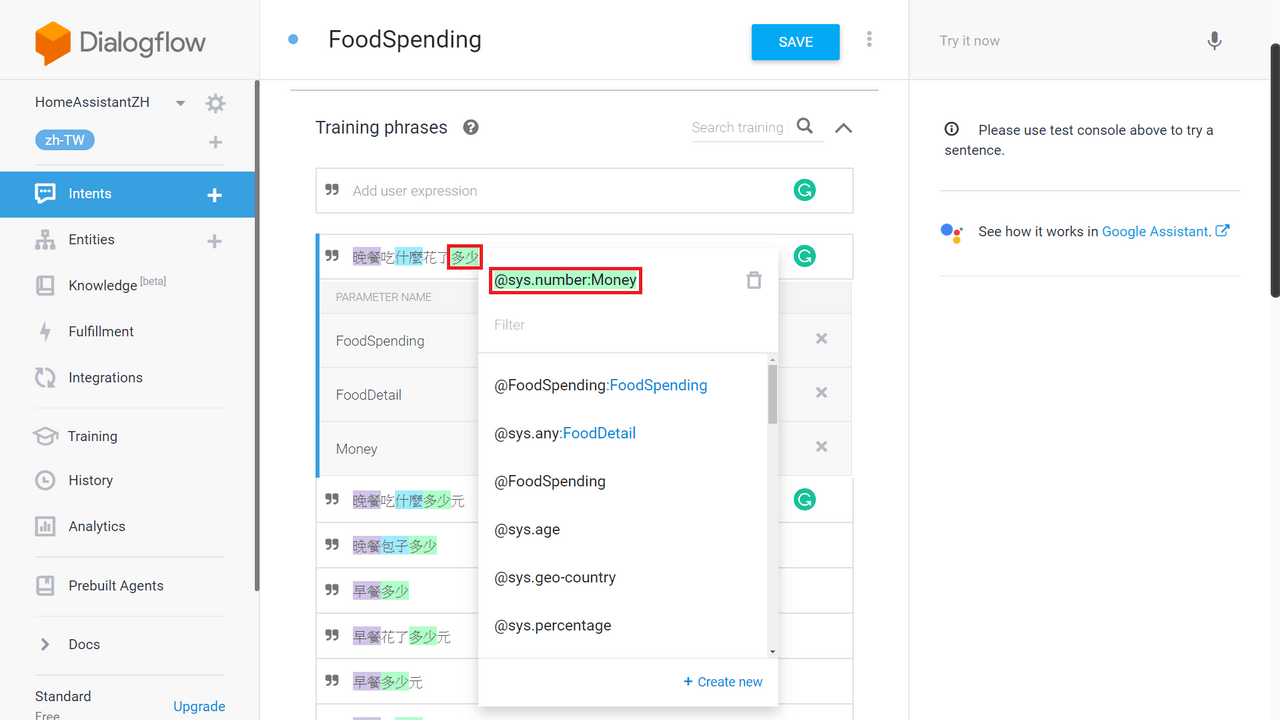Viewport: 1280px width, 720px height.
Task: Open the Google Assistant link
Action: pyautogui.click(x=1165, y=231)
